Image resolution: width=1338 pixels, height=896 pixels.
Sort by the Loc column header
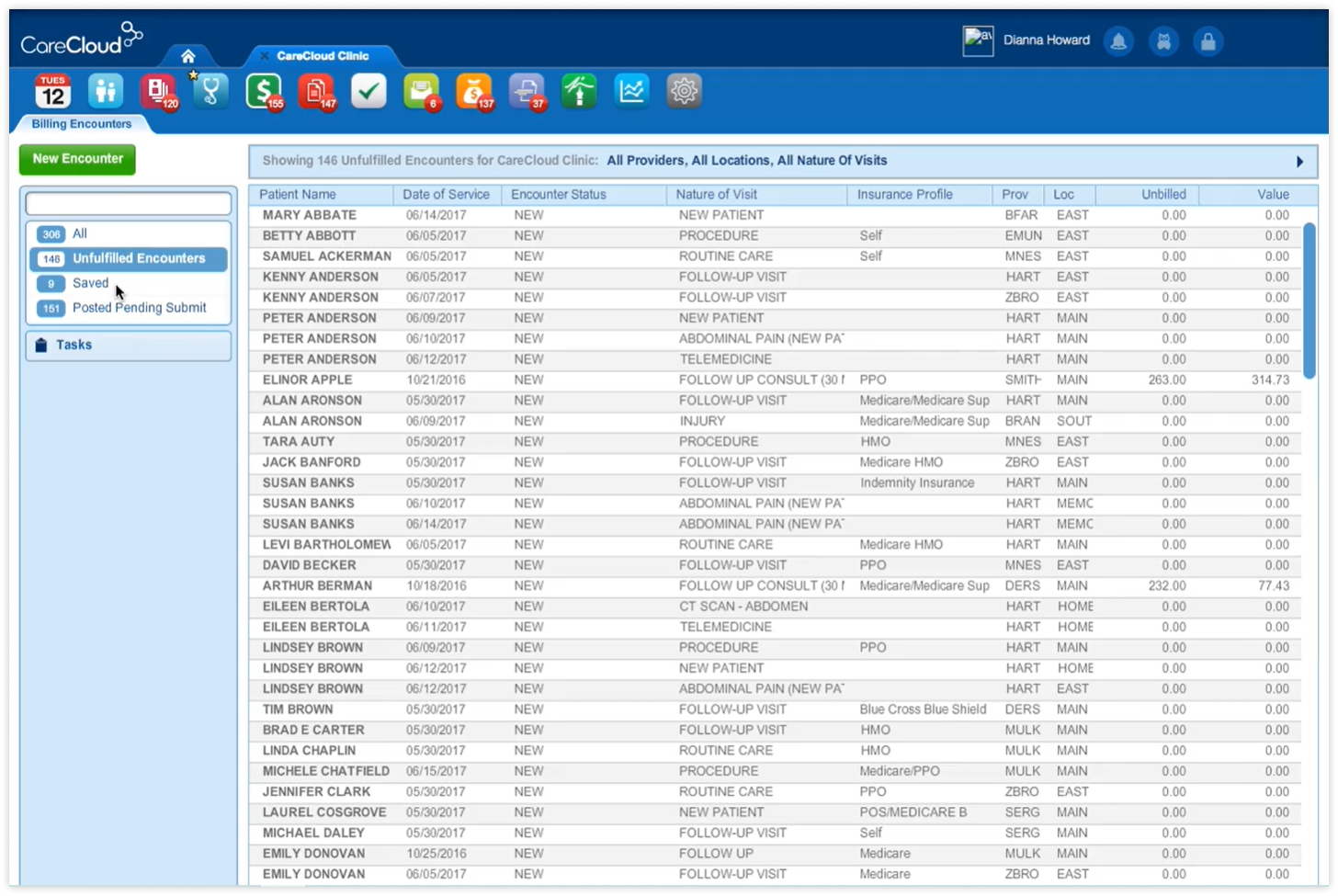click(x=1070, y=195)
